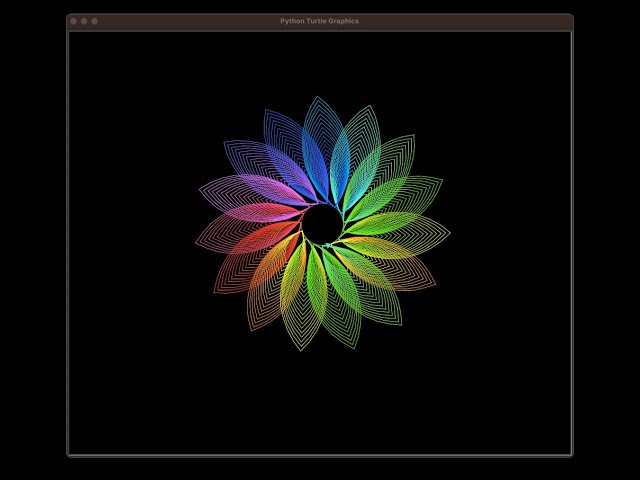Click the black center circle of the flower
This screenshot has width=640, height=480.
[322, 224]
